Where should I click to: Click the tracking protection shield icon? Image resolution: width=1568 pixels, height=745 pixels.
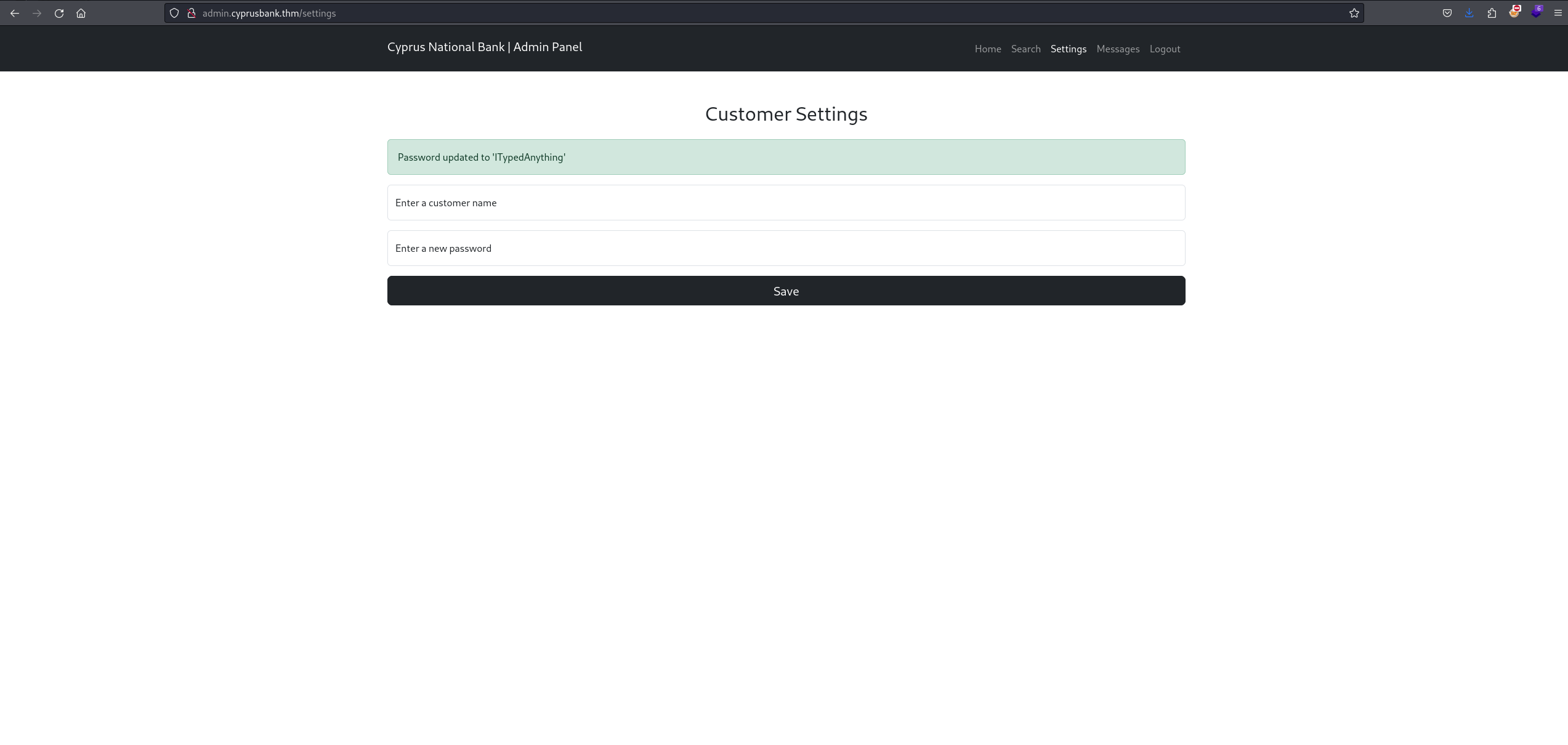tap(174, 13)
